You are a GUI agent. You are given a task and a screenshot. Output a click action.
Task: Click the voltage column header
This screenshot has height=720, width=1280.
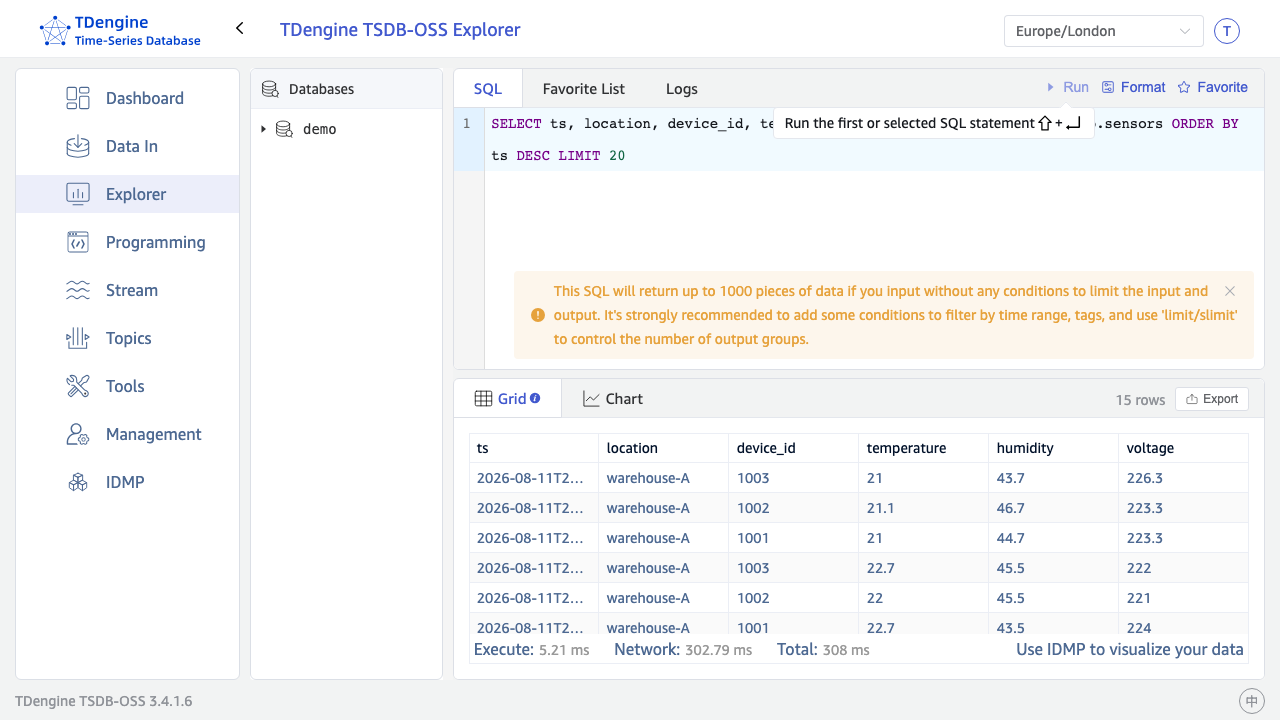coord(1184,448)
